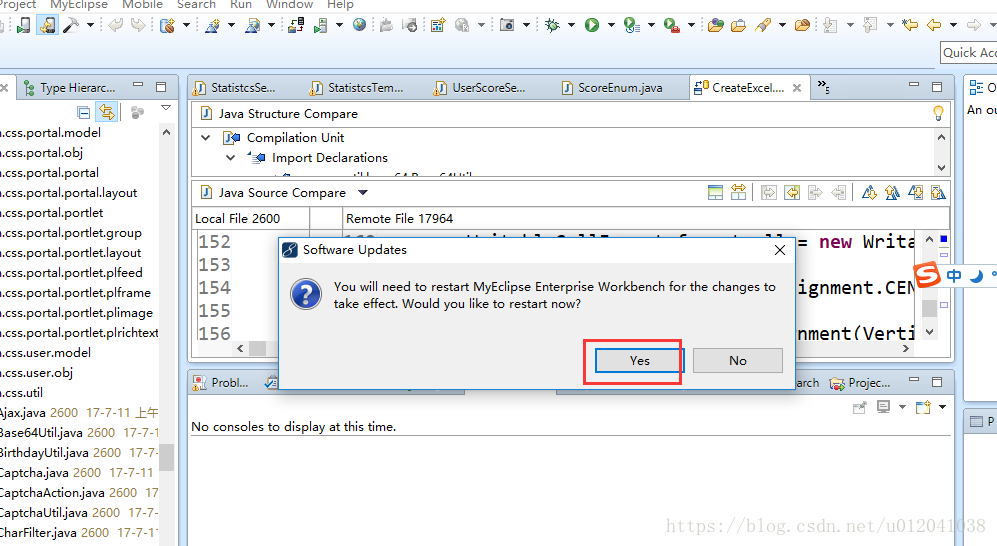The width and height of the screenshot is (997, 546).
Task: Open the Problems view tab
Action: [x=221, y=383]
